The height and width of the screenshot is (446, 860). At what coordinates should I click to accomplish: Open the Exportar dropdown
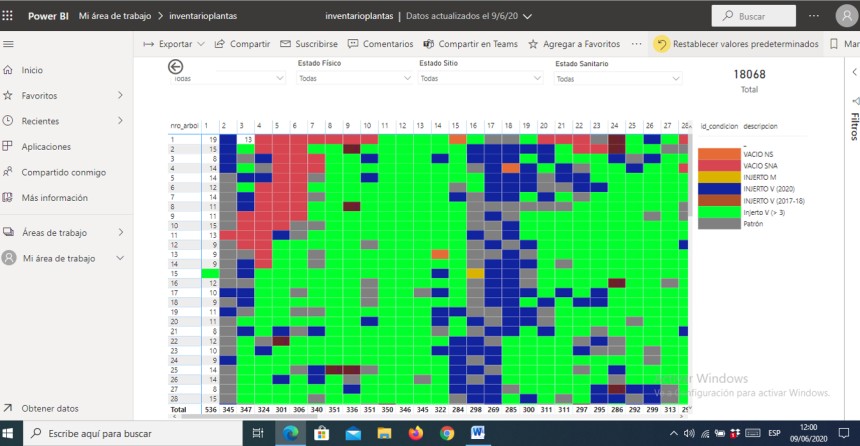173,44
